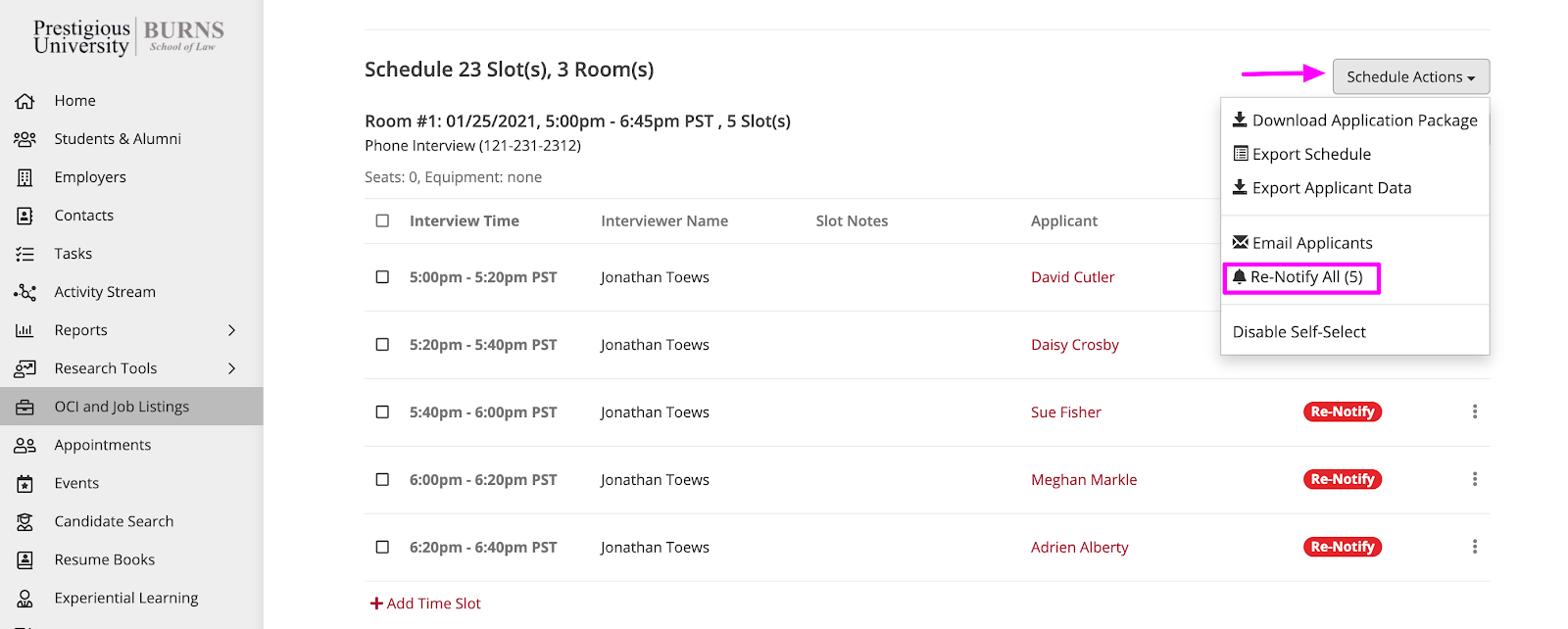
Task: Click the Tasks checklist icon
Action: 24,254
